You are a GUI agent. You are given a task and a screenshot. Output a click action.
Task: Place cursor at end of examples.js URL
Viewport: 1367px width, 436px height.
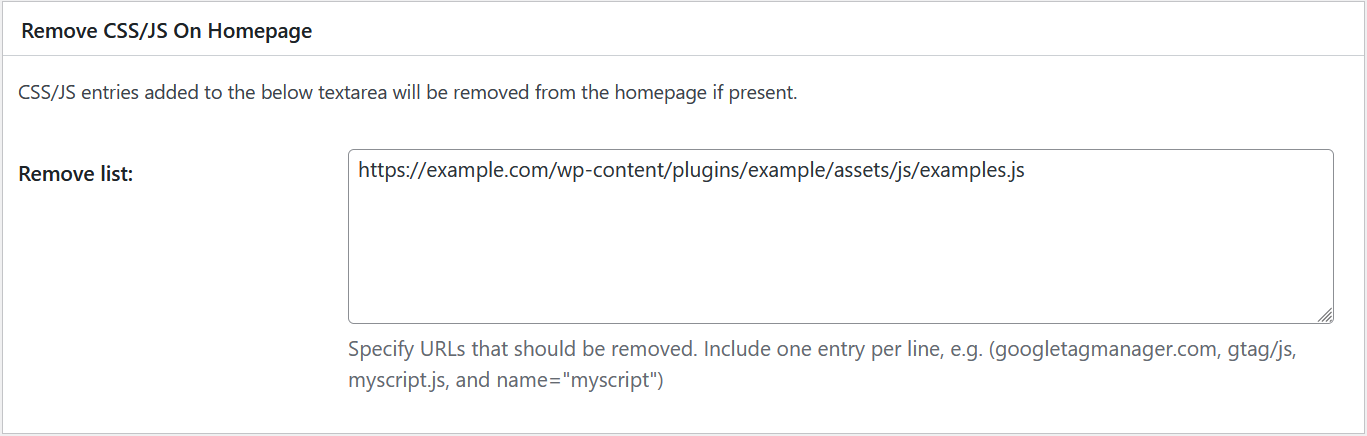(1026, 171)
